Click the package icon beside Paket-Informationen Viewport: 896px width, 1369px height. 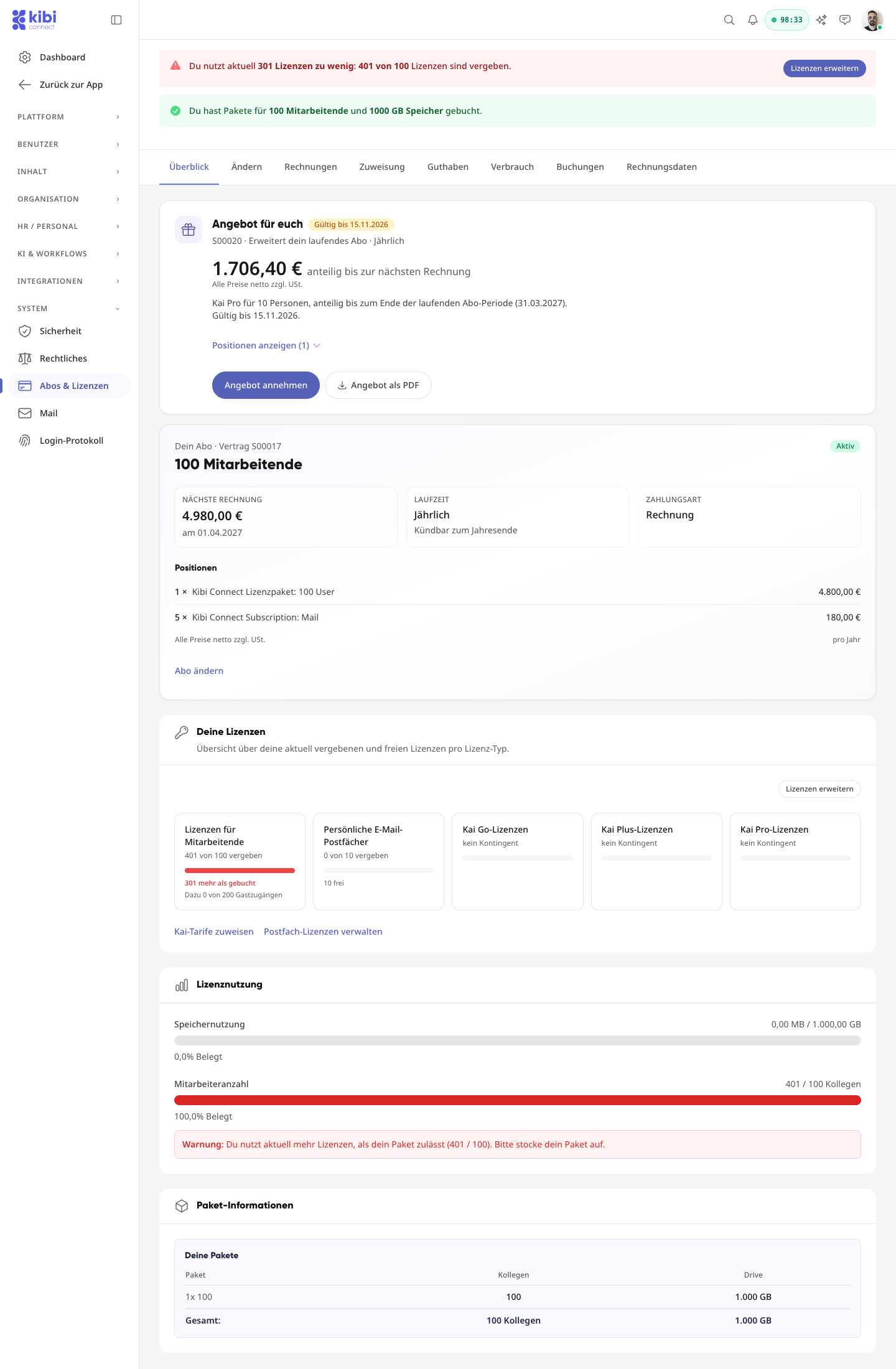pyautogui.click(x=182, y=1206)
